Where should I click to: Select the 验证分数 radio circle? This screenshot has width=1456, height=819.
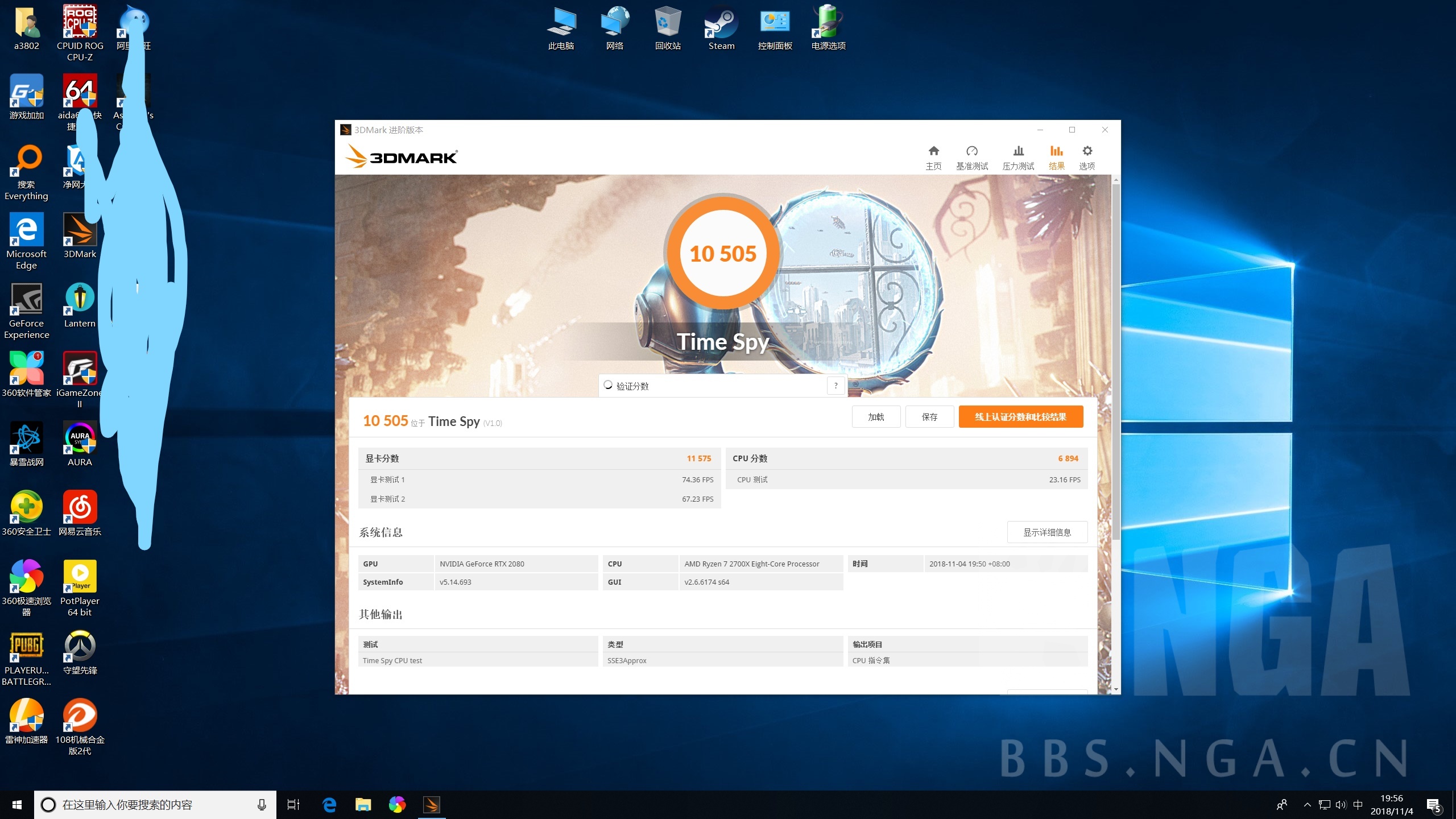pos(608,385)
